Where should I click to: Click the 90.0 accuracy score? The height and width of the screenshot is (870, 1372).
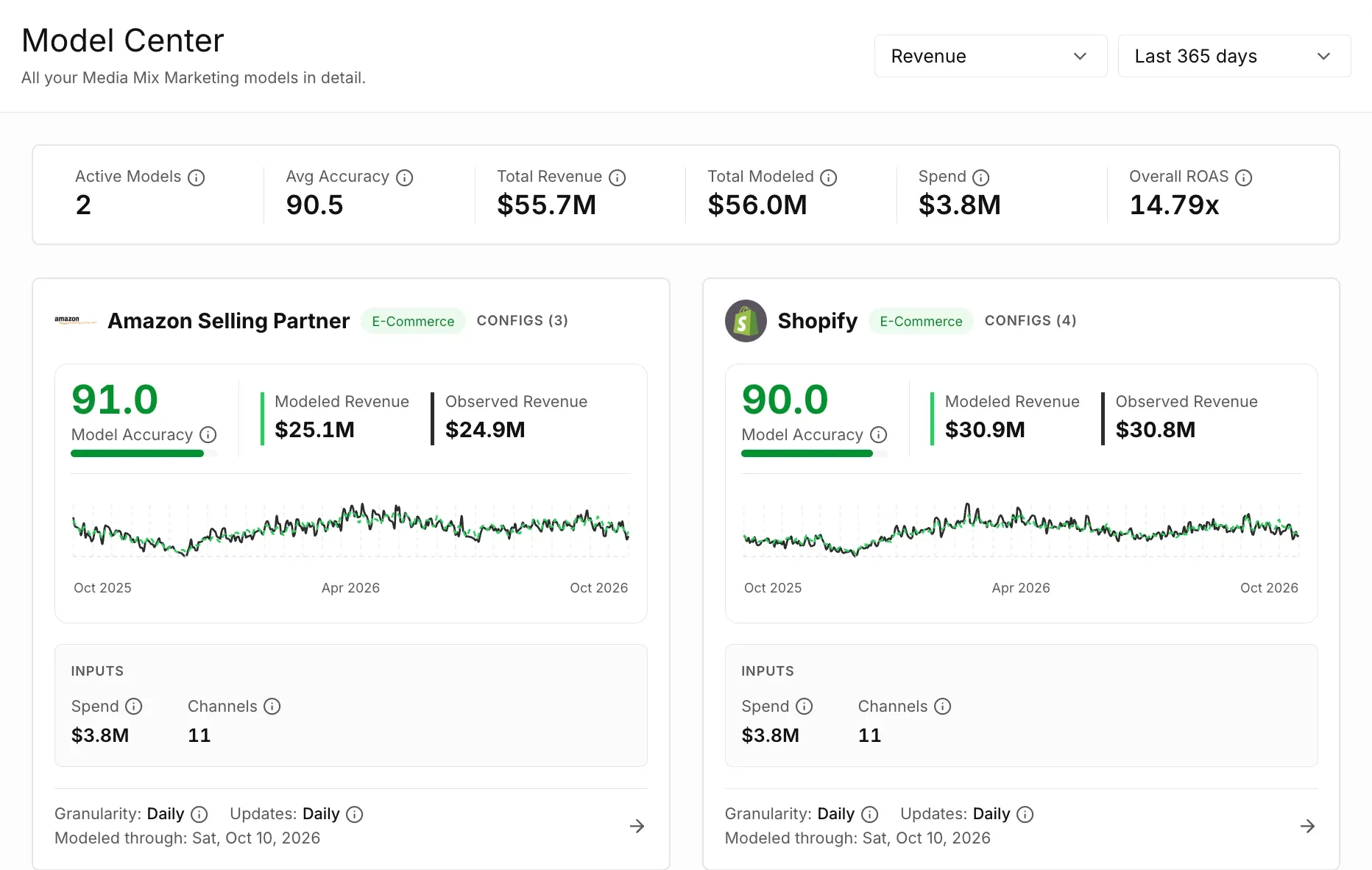click(x=785, y=400)
